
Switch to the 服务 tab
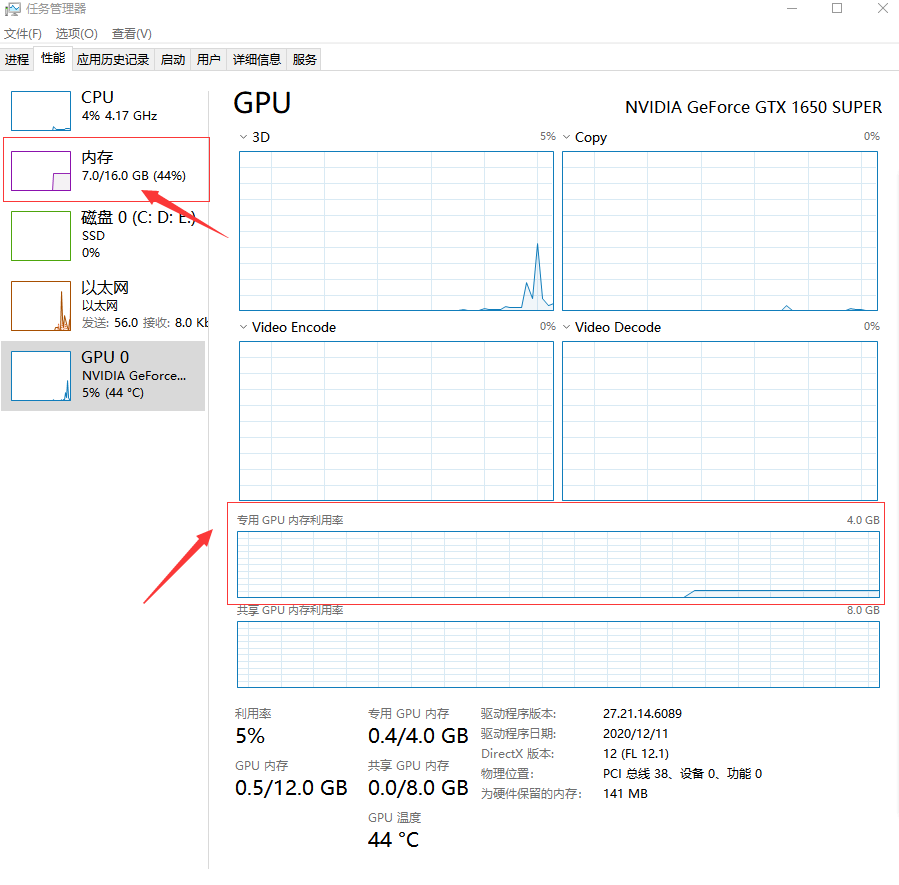[304, 60]
